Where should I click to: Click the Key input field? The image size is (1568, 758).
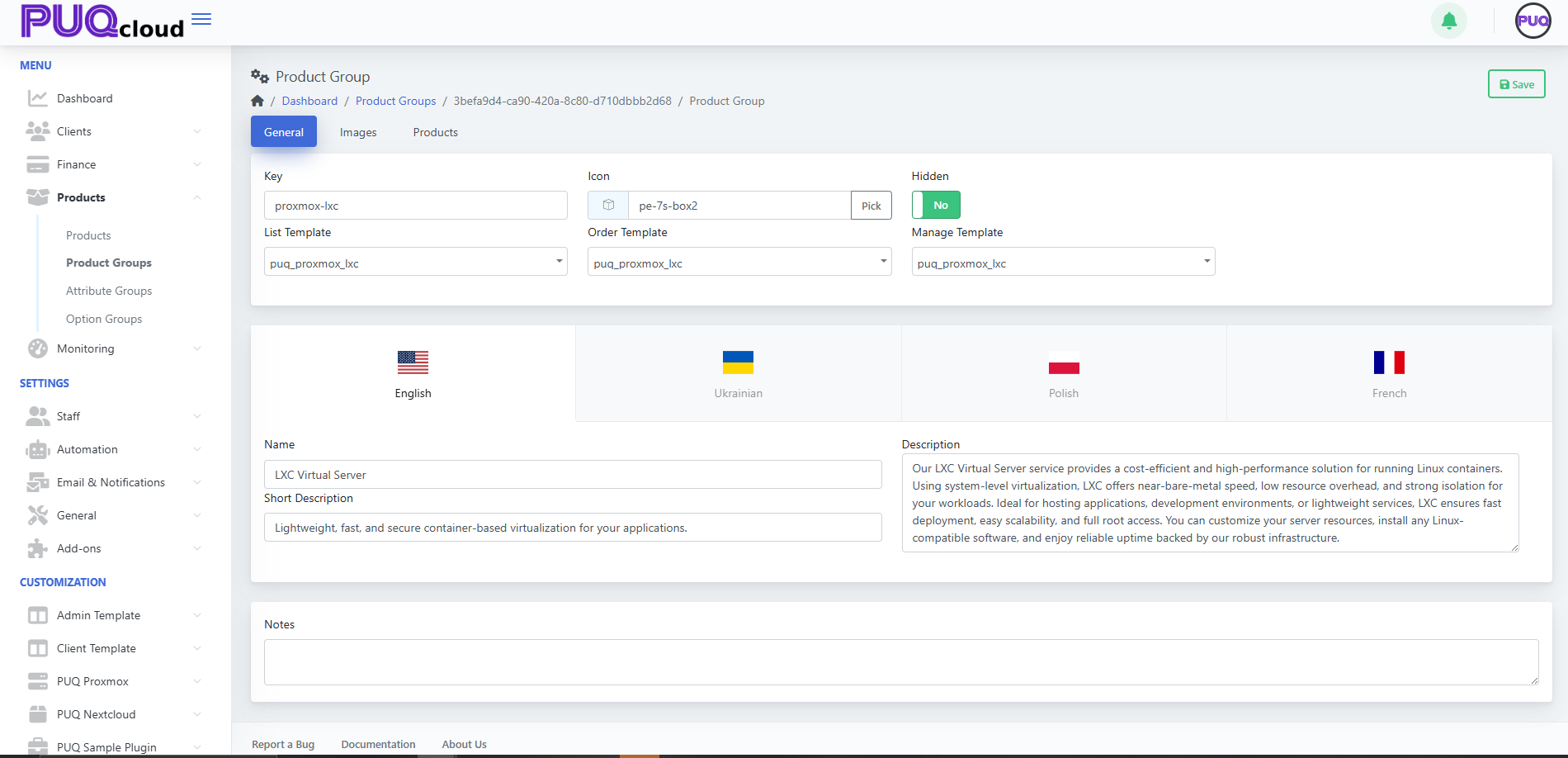click(415, 206)
